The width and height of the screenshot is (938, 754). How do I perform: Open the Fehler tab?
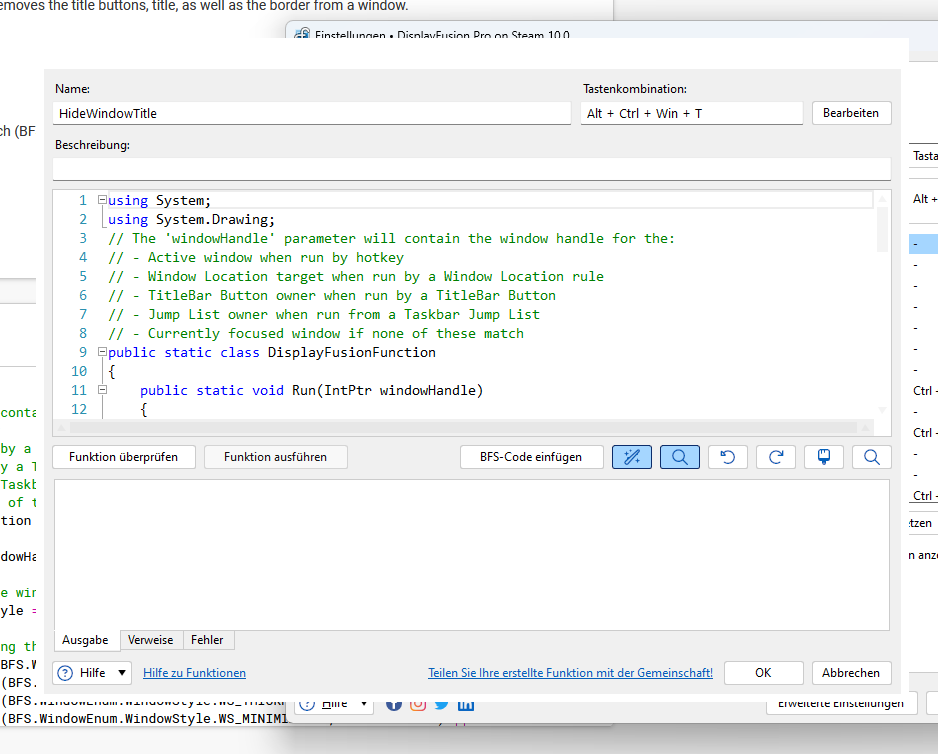coord(207,640)
